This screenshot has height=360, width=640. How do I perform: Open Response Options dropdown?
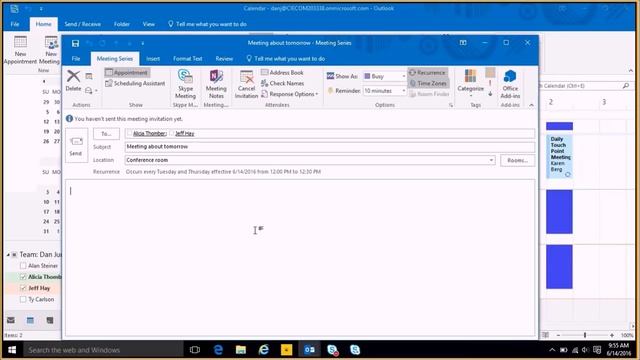(x=289, y=94)
